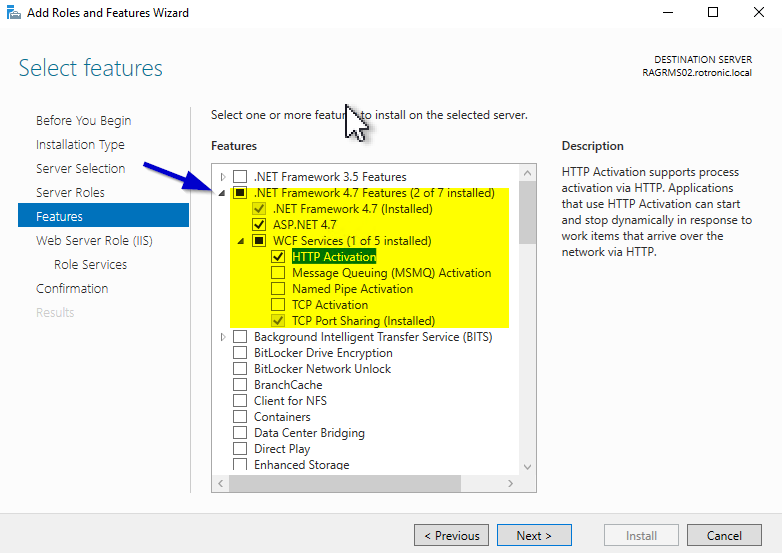Click the Previous button
The height and width of the screenshot is (553, 782).
[x=451, y=535]
